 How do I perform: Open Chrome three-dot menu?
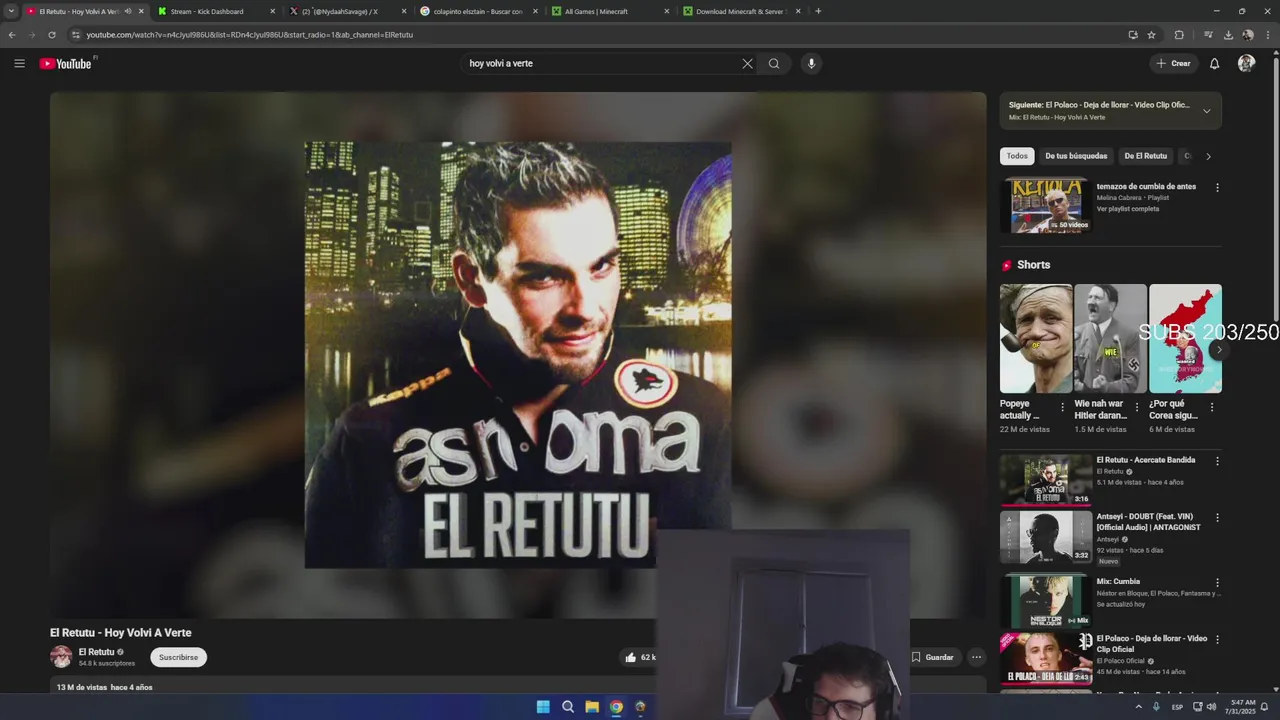click(x=1268, y=34)
